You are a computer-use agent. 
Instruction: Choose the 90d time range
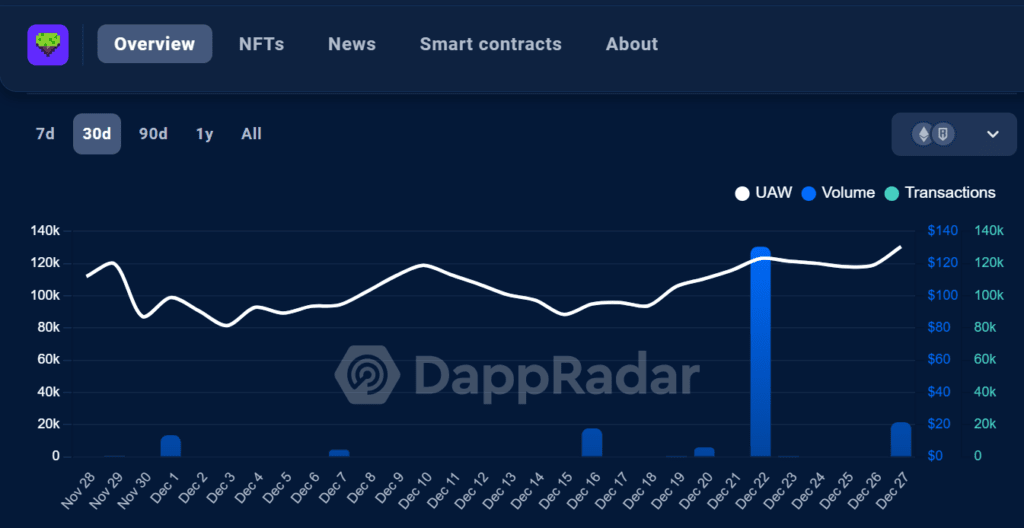point(153,134)
